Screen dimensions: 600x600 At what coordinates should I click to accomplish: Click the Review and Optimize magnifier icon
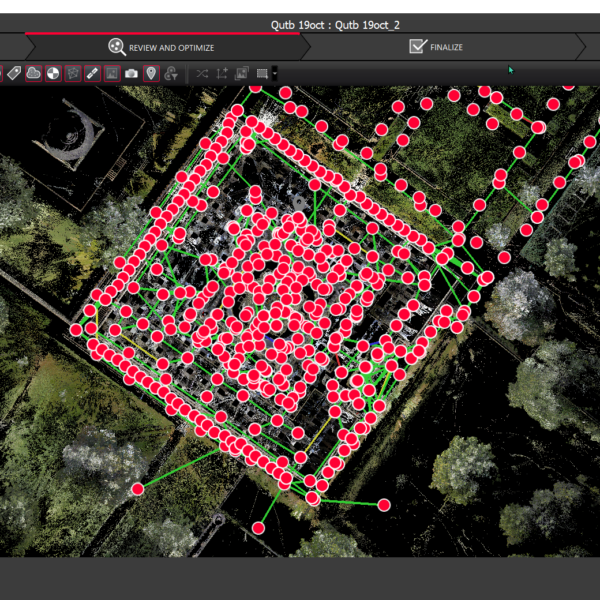coord(116,46)
